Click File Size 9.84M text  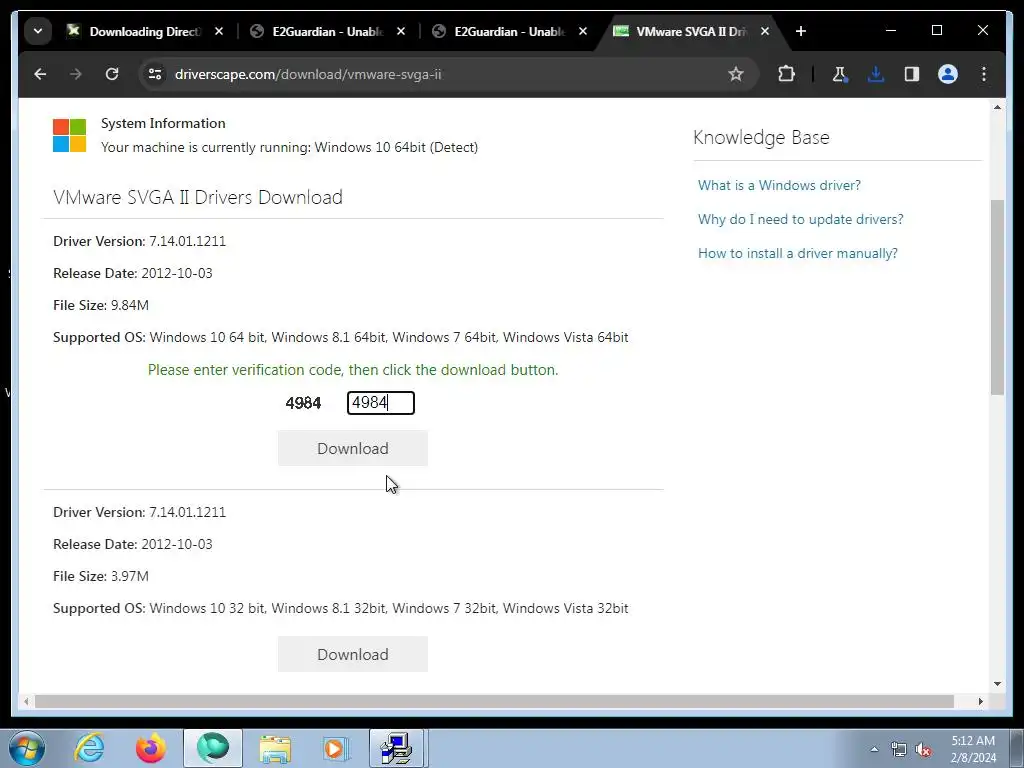(101, 305)
